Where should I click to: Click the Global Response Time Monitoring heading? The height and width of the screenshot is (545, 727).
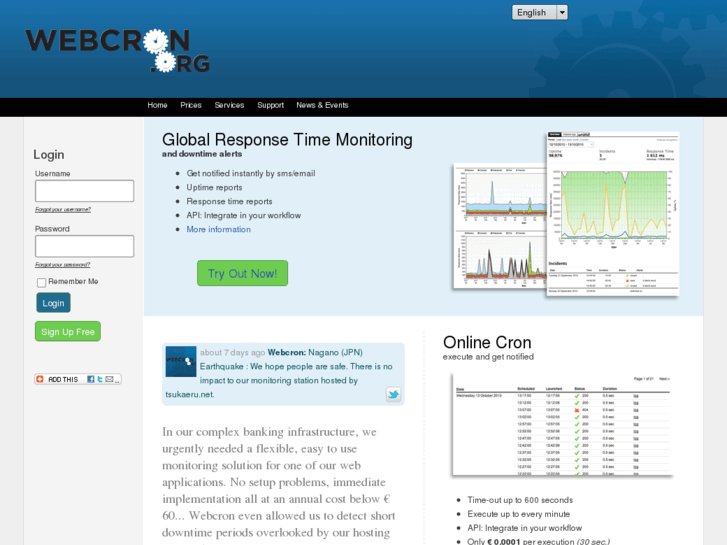[x=287, y=140]
